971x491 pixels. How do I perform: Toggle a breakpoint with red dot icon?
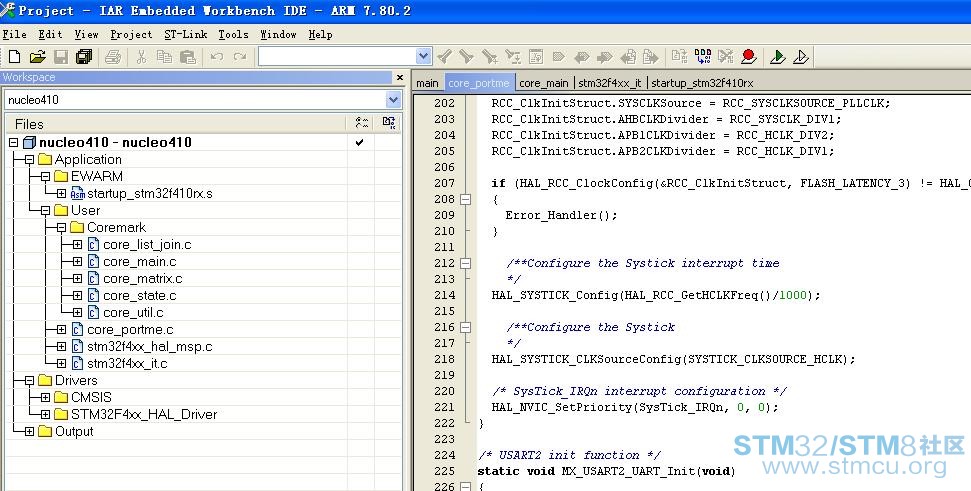[749, 57]
